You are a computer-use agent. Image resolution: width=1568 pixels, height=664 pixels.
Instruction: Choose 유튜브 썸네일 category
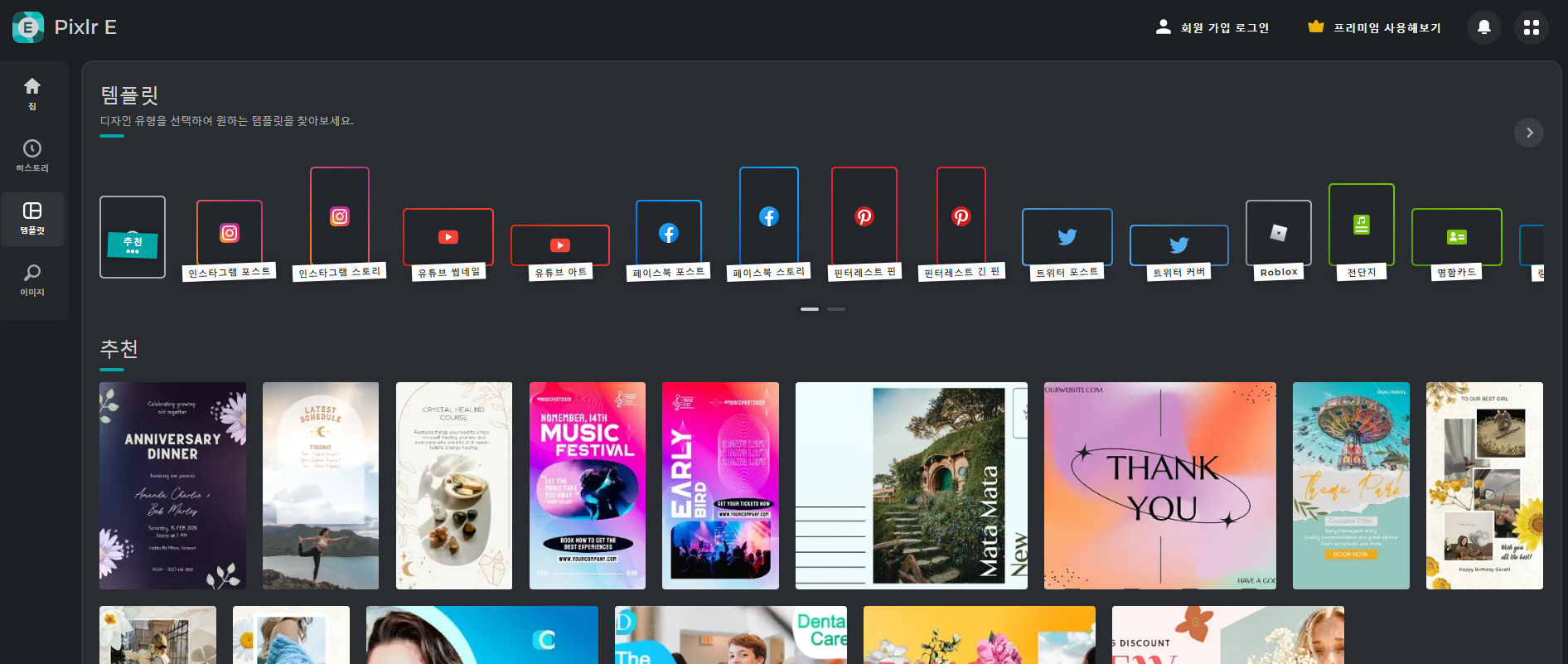(x=448, y=245)
